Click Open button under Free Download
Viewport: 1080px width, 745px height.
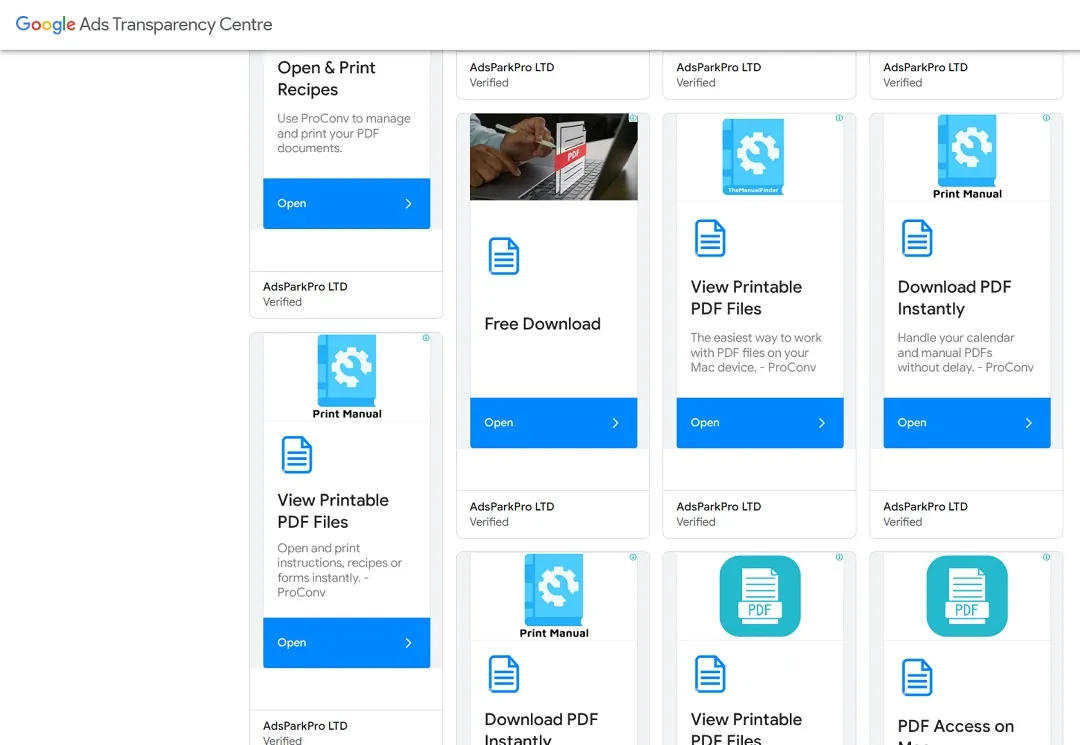coord(554,423)
